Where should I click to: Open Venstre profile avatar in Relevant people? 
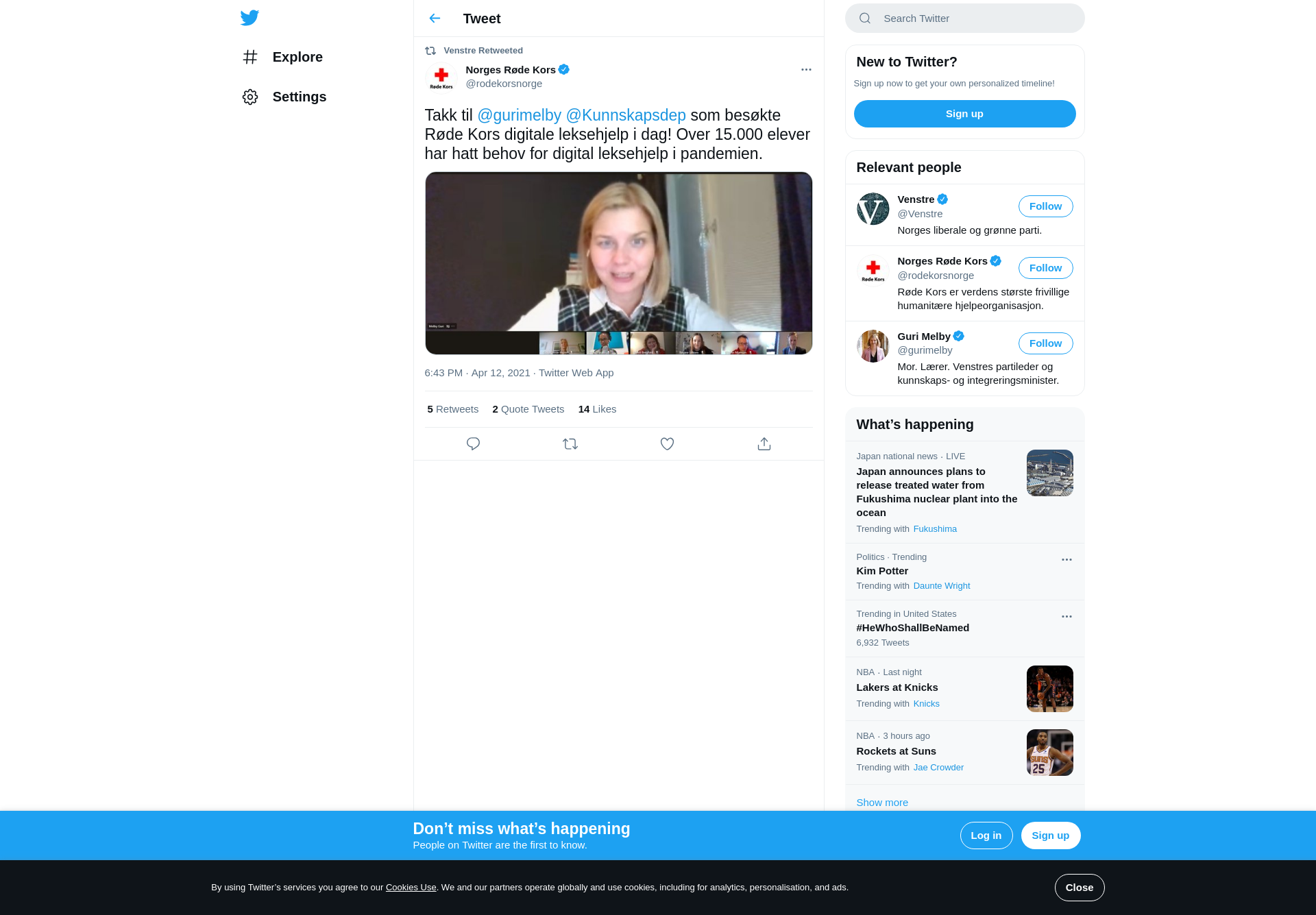pos(873,209)
